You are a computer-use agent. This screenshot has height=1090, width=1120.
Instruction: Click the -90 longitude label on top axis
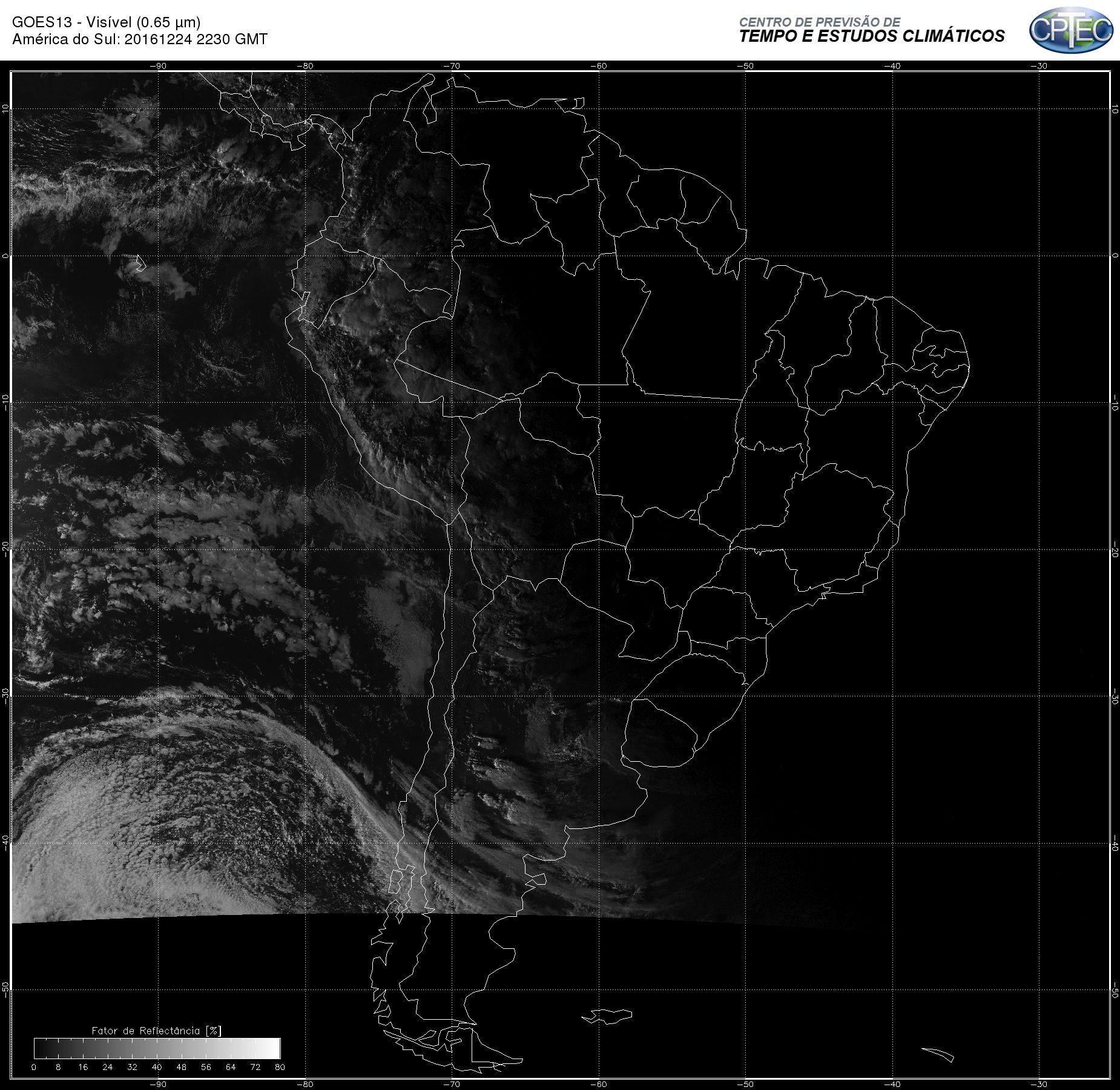tap(158, 66)
